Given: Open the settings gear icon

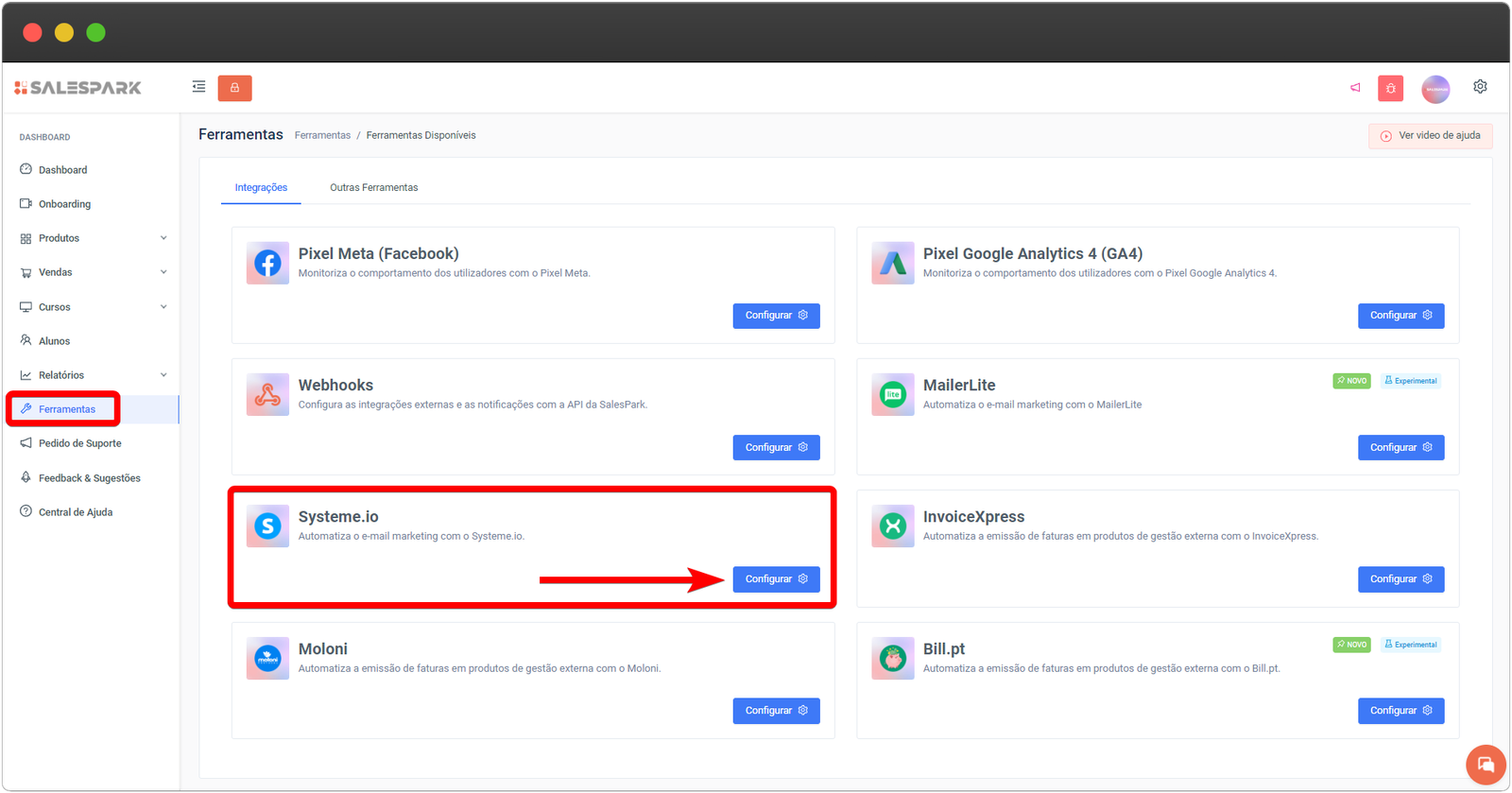Looking at the screenshot, I should (x=1480, y=87).
